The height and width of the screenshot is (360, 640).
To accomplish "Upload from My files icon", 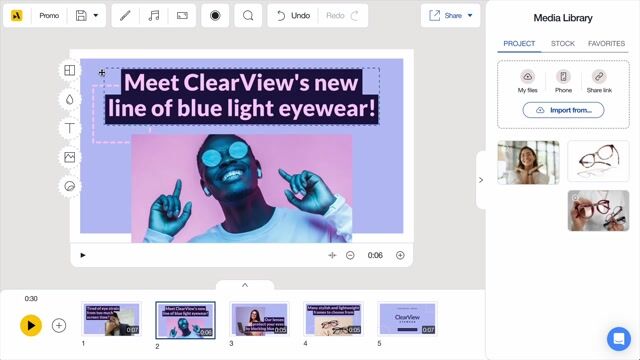I will [527, 76].
